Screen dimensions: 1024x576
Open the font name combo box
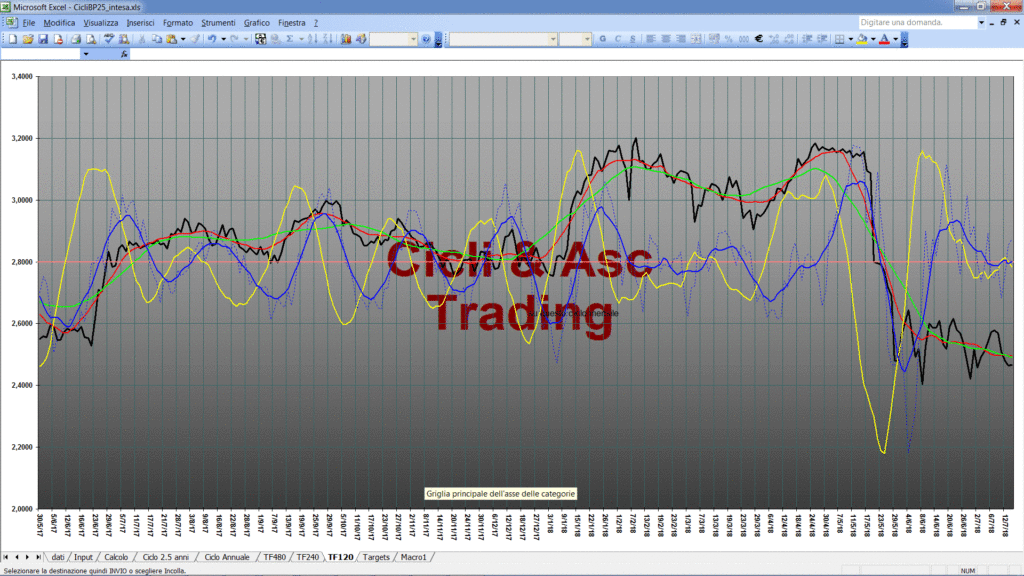503,39
